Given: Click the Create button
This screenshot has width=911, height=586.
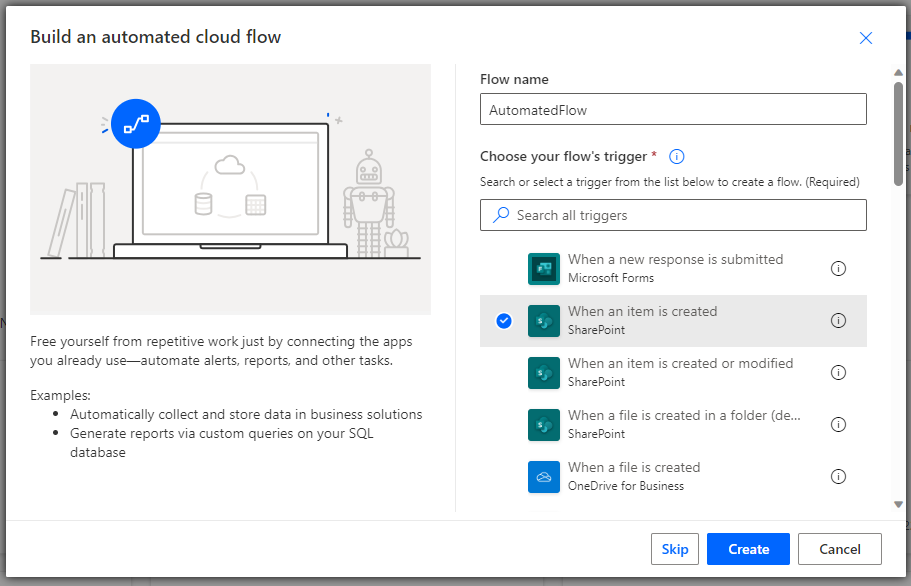Looking at the screenshot, I should (x=747, y=548).
